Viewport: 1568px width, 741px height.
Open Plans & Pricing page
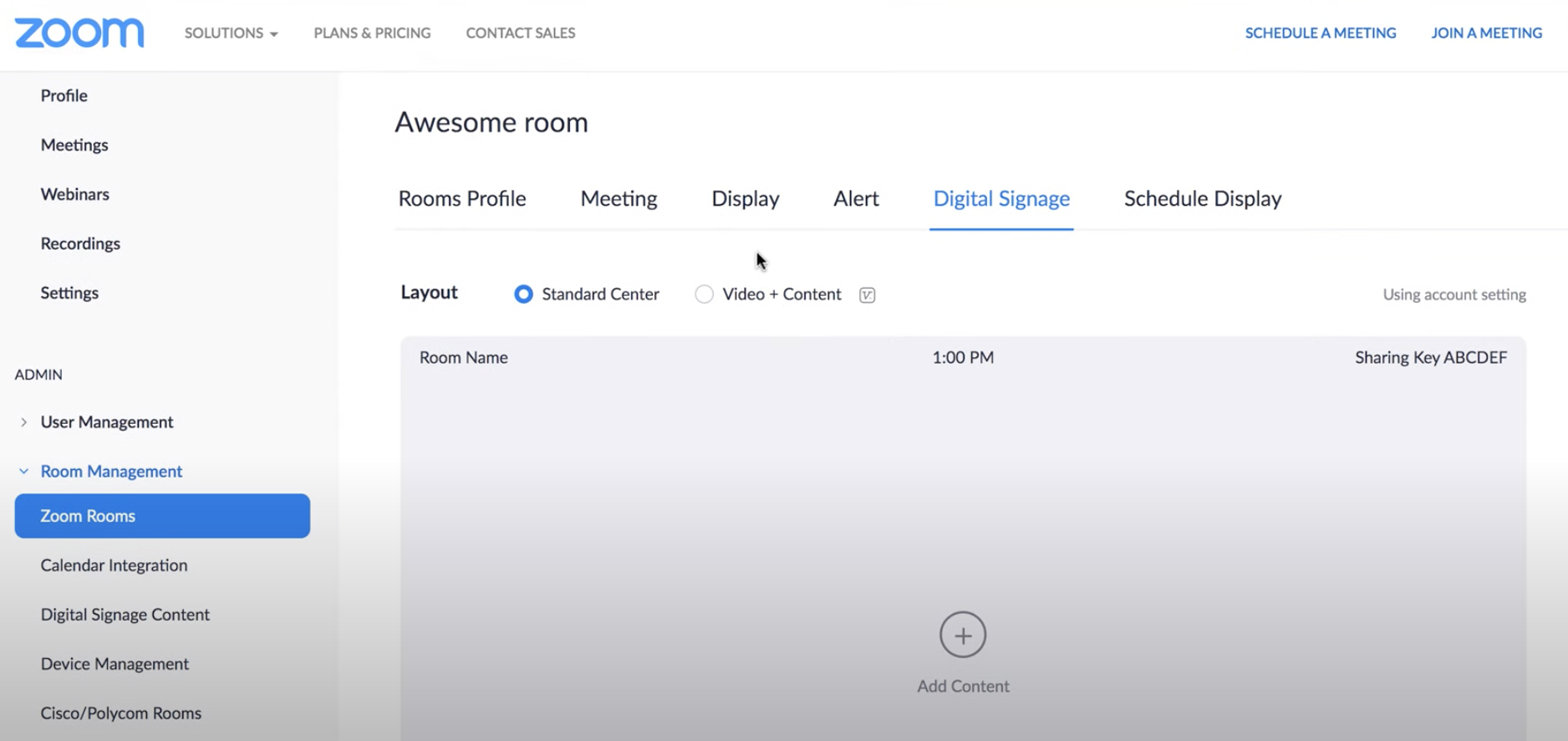(373, 33)
